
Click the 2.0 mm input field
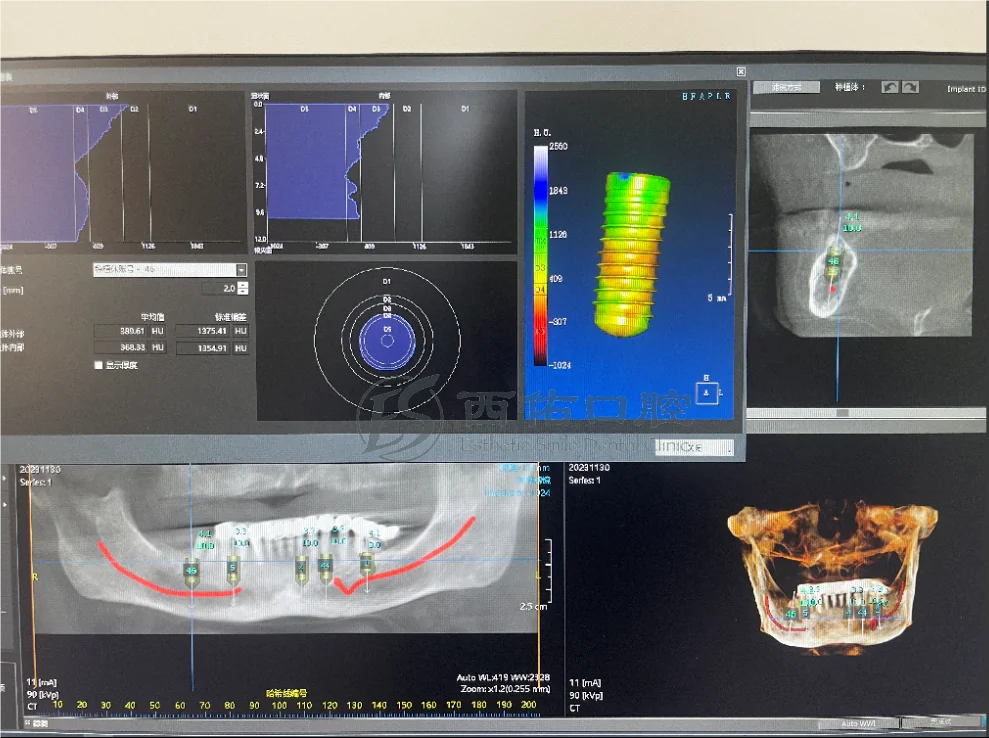coord(219,288)
